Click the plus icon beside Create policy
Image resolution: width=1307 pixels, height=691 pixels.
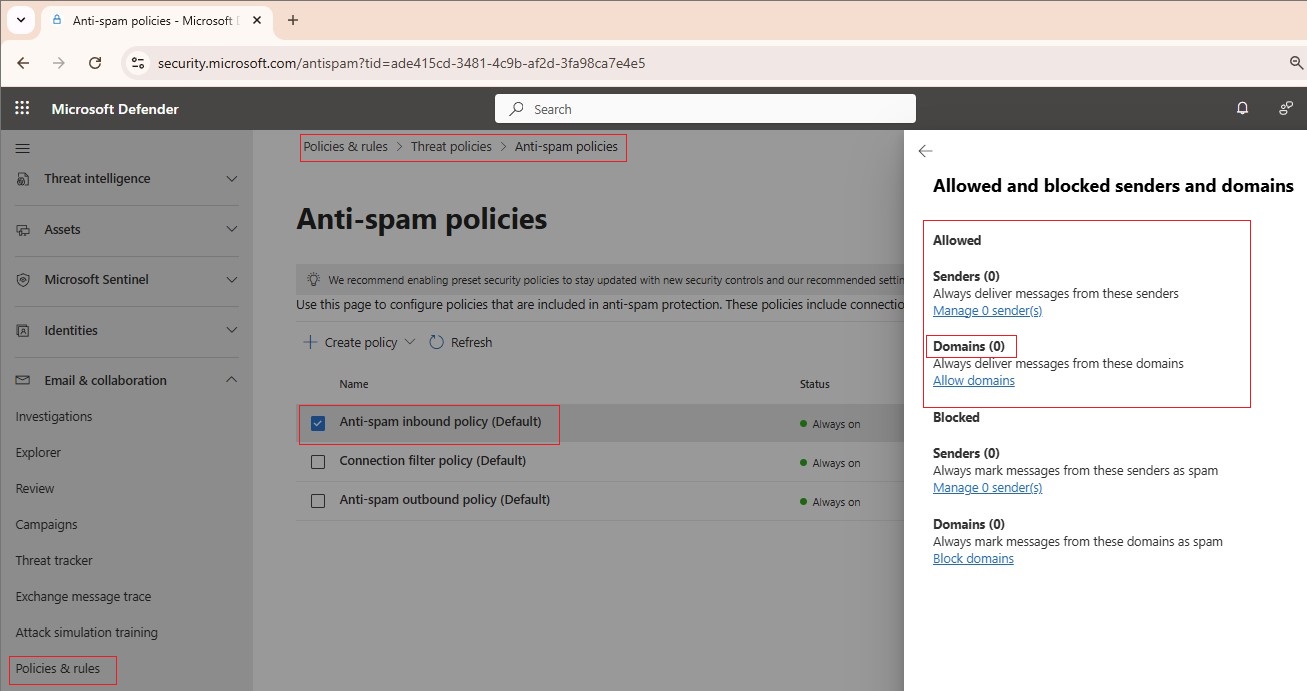click(x=310, y=343)
